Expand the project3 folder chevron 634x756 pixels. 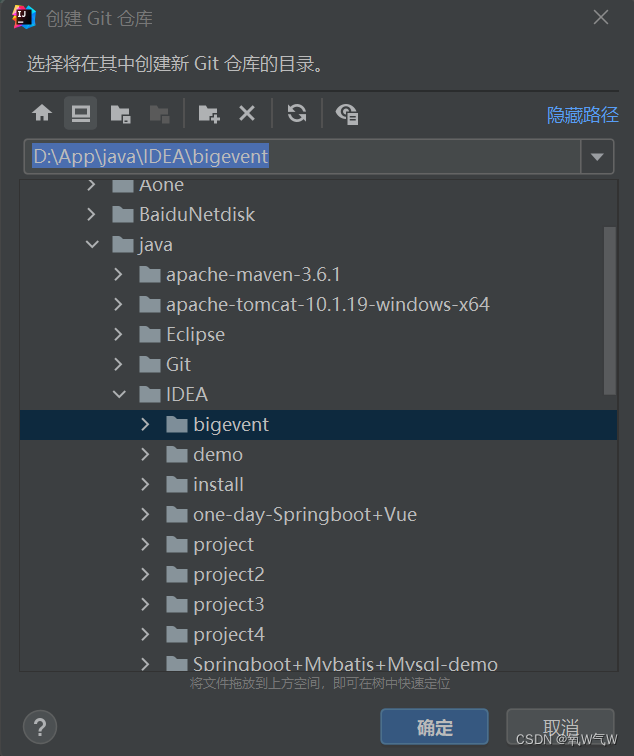click(146, 604)
